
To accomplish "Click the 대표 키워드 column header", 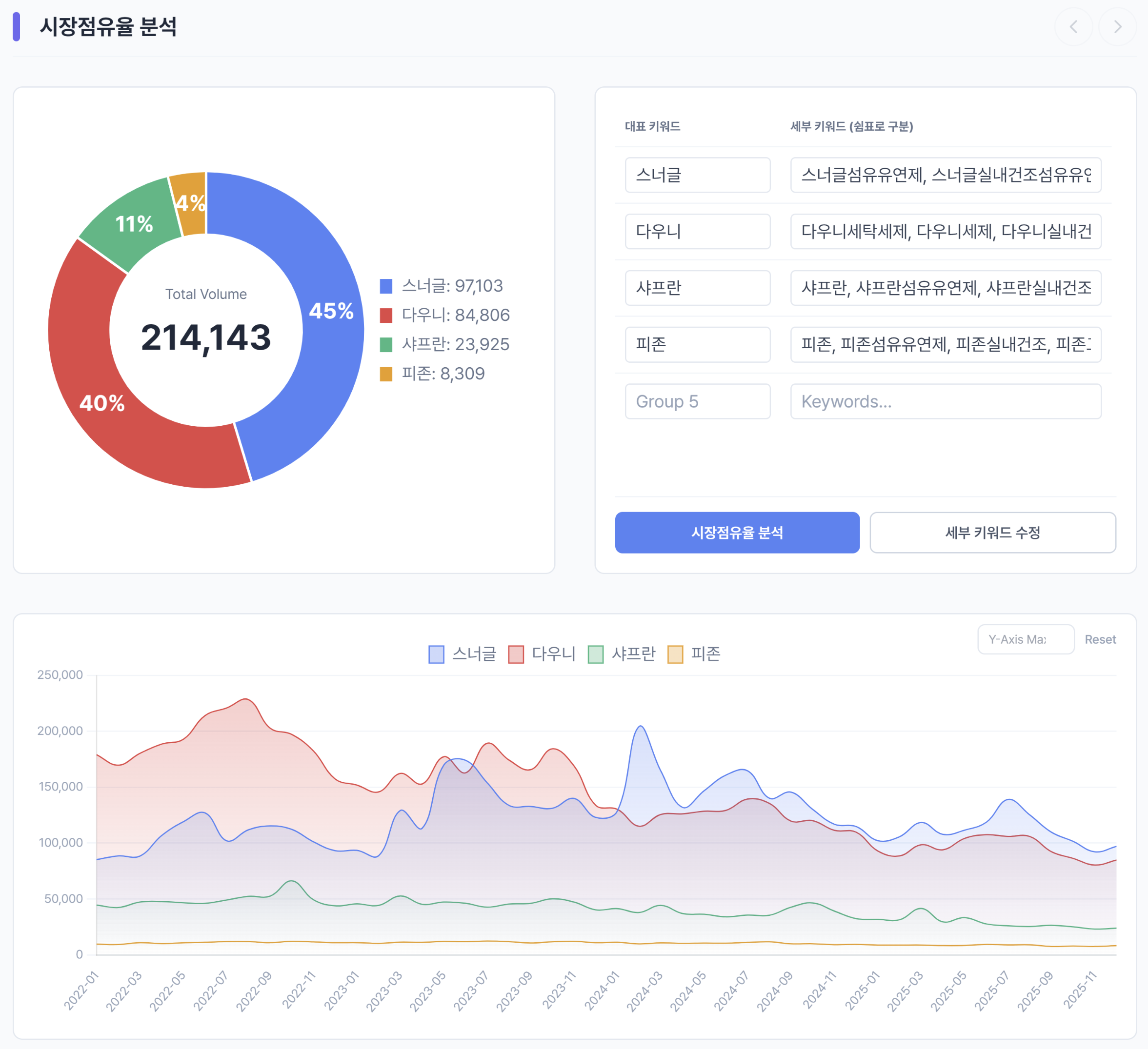I will [653, 126].
